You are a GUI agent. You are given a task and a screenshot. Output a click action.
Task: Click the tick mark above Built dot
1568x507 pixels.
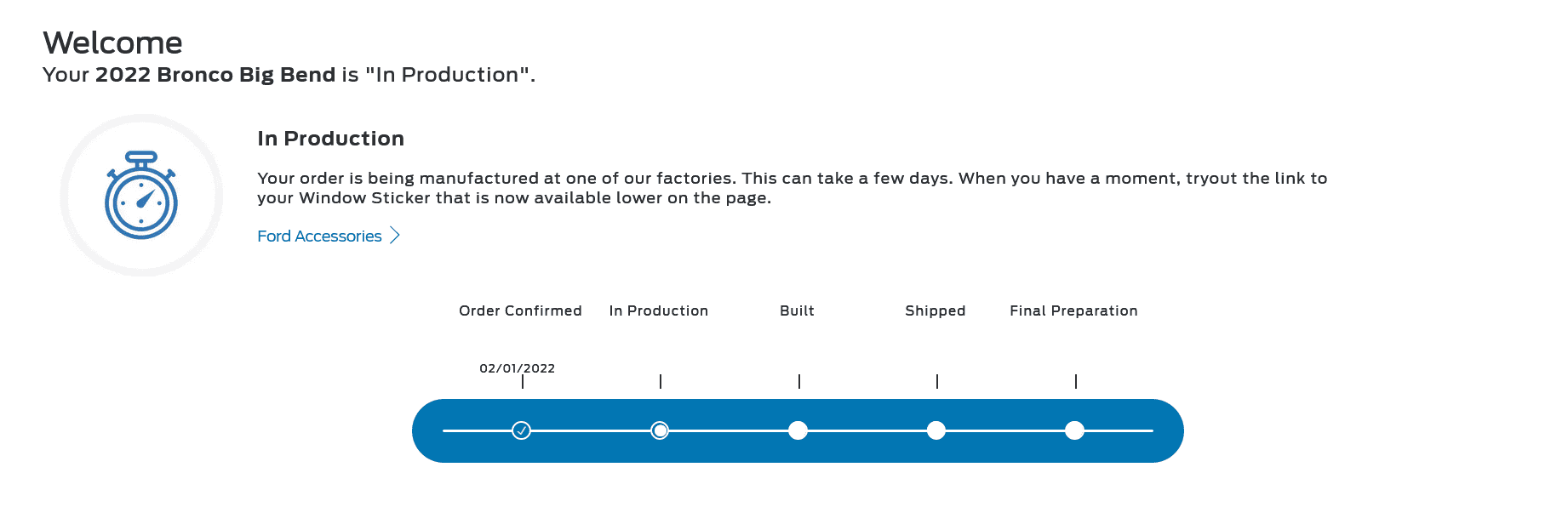(x=799, y=381)
